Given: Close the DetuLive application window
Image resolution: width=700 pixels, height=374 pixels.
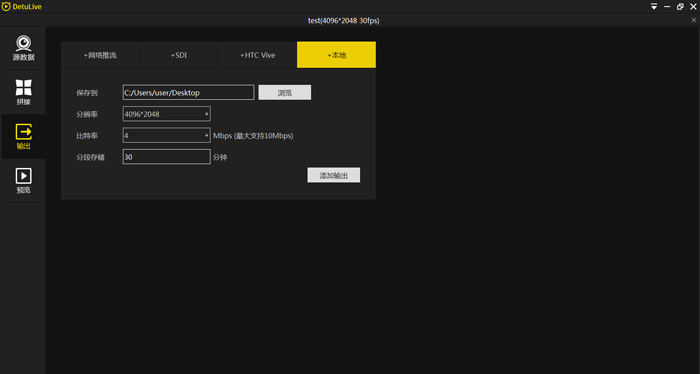Looking at the screenshot, I should (x=693, y=7).
